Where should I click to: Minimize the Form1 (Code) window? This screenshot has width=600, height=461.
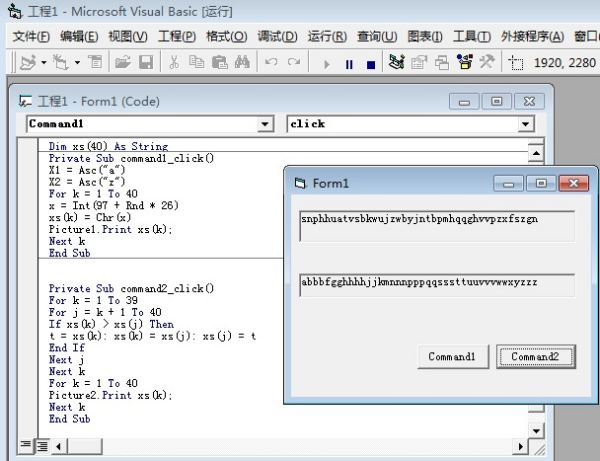[464, 102]
